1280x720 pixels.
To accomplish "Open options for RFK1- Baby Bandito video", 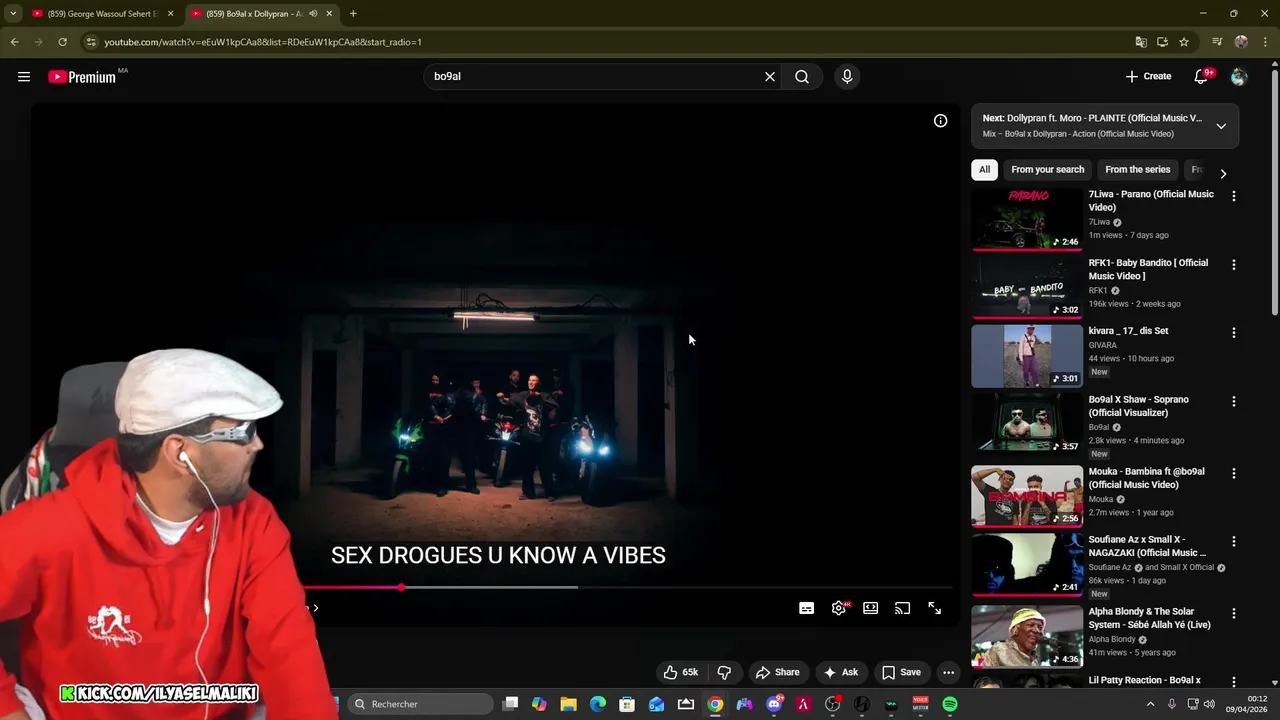I will 1233,265.
